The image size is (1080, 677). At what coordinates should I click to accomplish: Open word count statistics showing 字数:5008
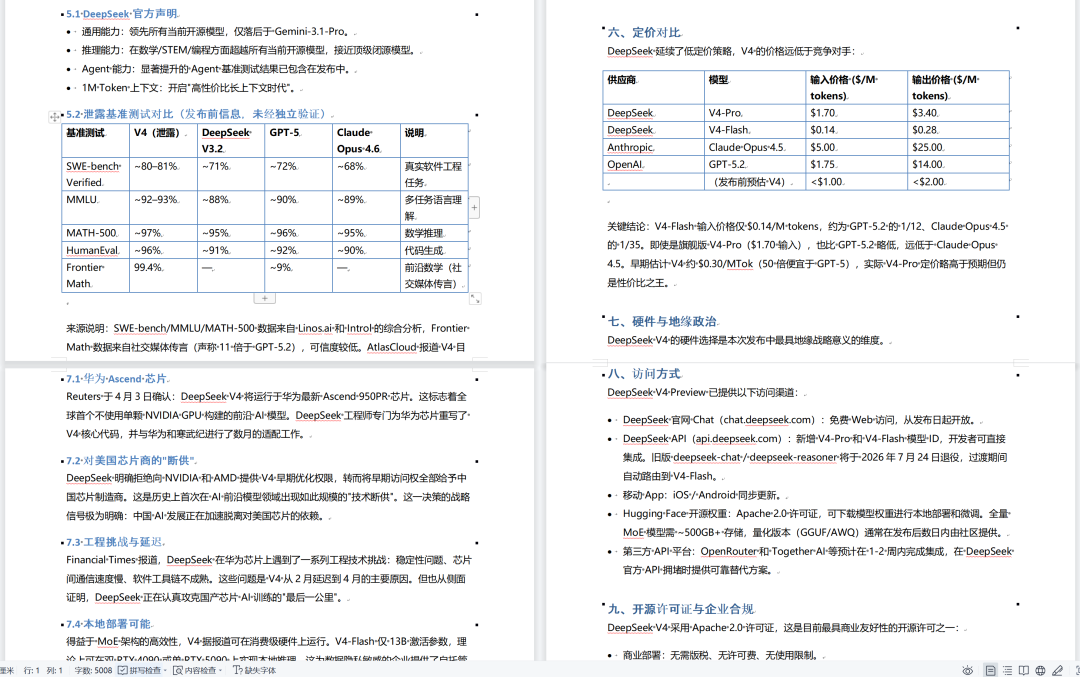coord(95,668)
